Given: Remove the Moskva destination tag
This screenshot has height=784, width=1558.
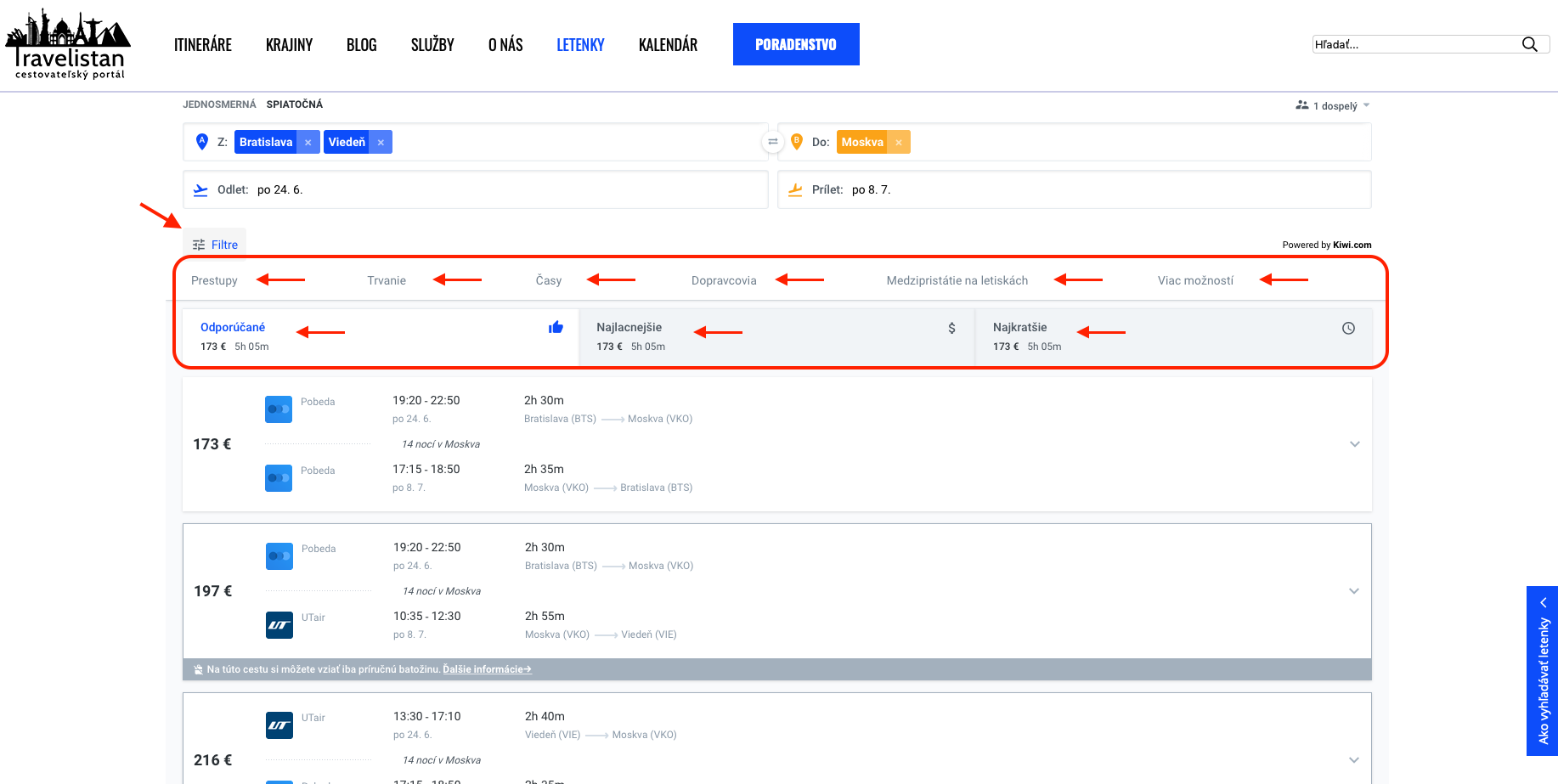Looking at the screenshot, I should (x=899, y=143).
